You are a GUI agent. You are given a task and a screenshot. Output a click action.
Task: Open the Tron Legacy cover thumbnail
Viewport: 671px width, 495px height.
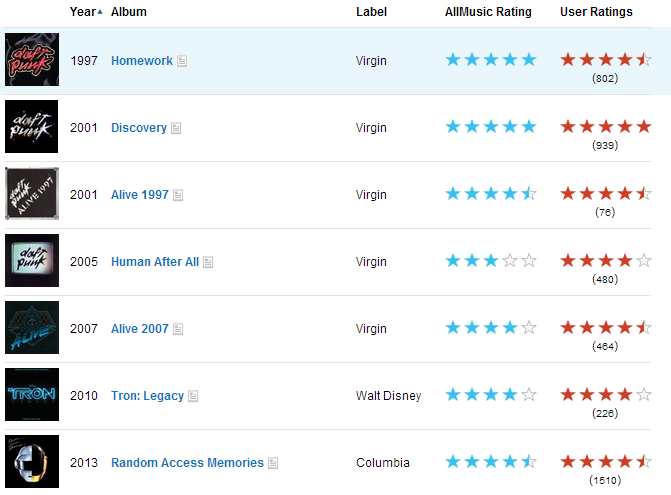pos(32,394)
